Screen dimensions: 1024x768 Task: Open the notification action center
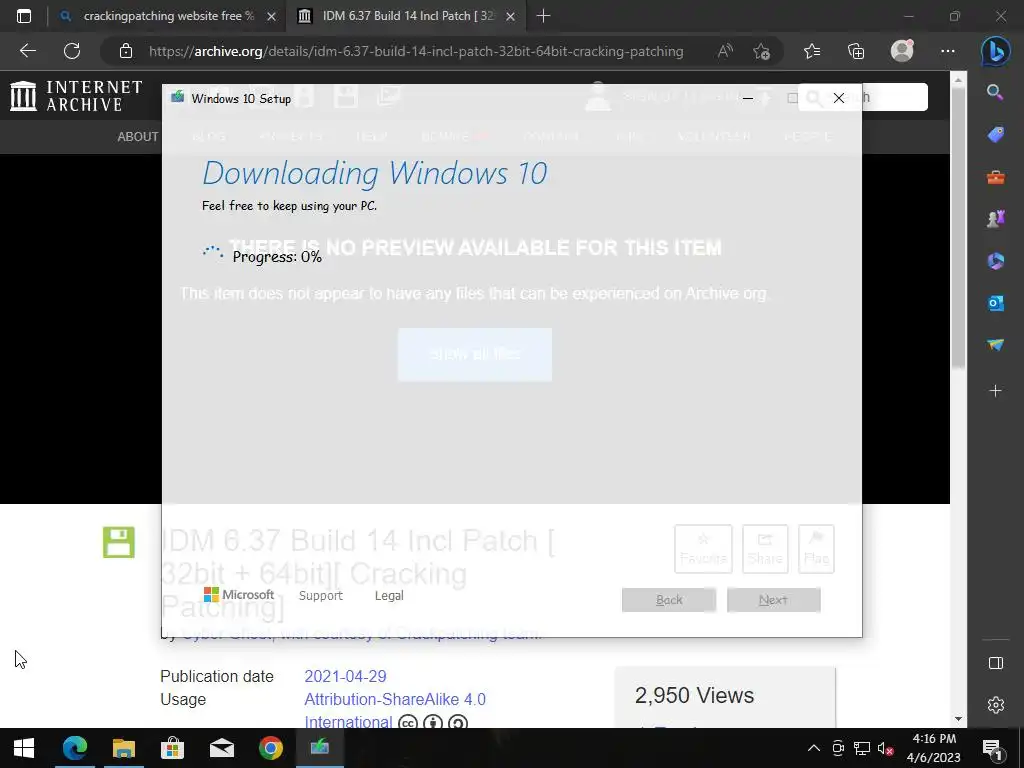(x=992, y=748)
